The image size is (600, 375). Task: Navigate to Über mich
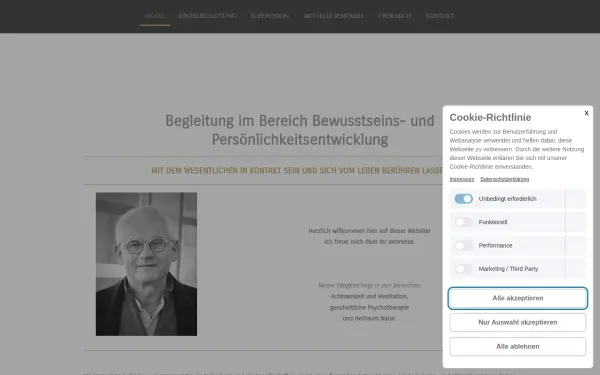click(x=395, y=16)
